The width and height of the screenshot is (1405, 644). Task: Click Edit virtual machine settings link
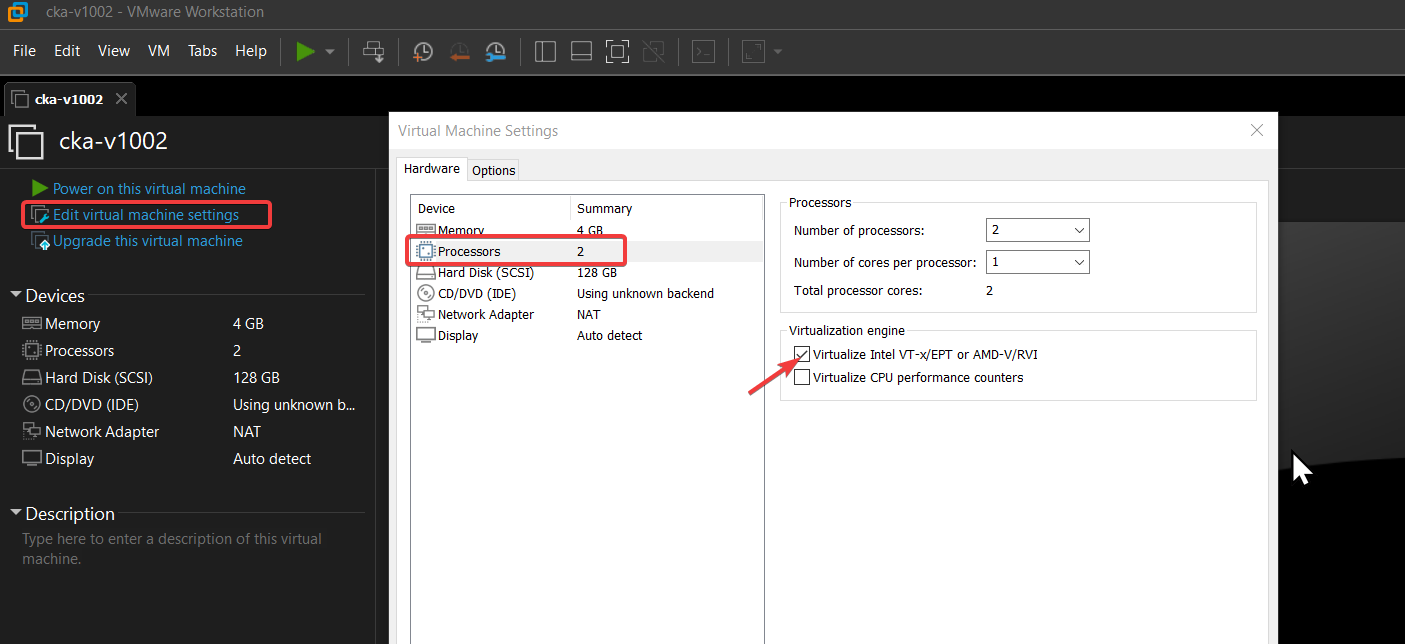[x=146, y=214]
